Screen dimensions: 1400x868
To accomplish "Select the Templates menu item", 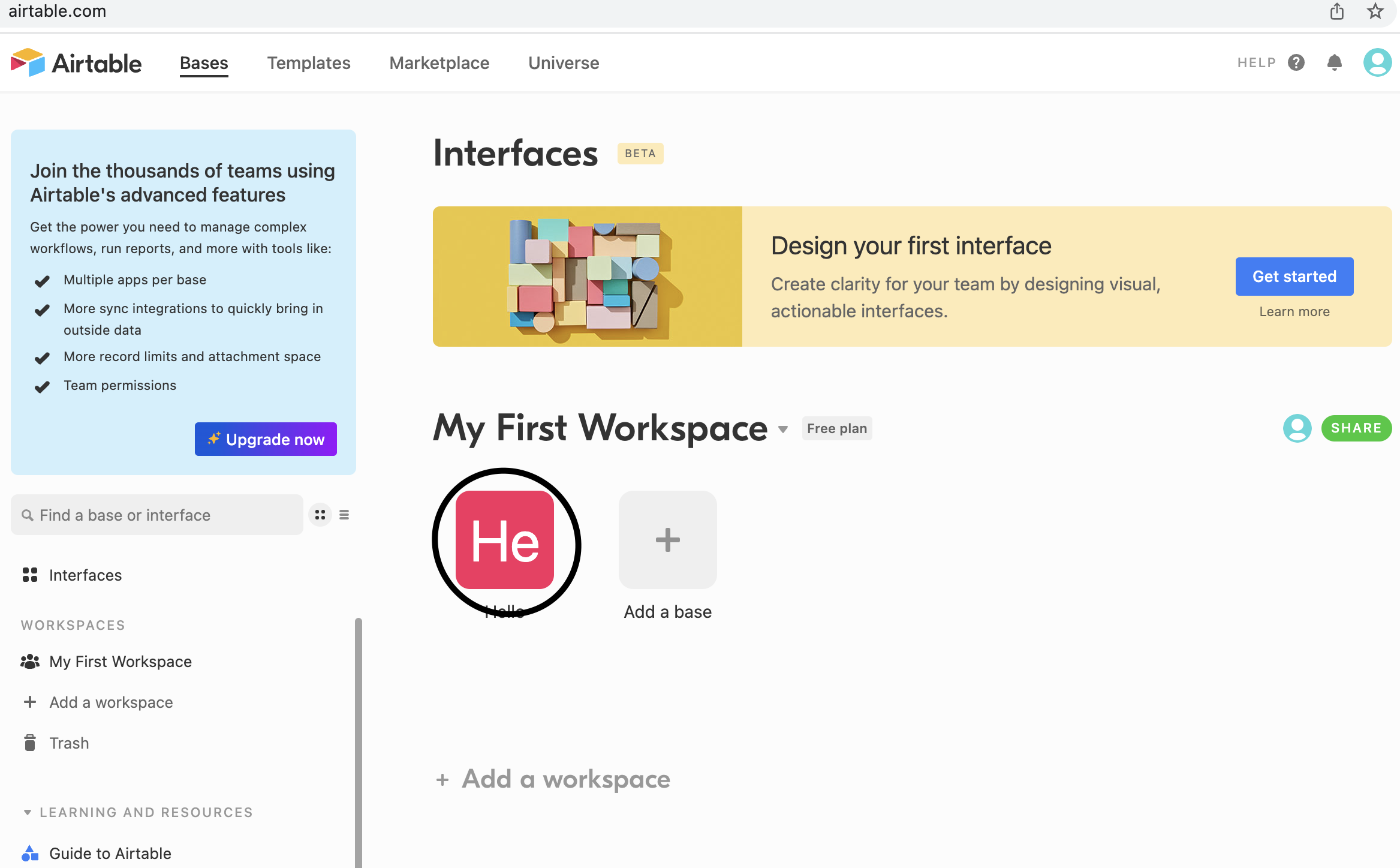I will point(308,63).
